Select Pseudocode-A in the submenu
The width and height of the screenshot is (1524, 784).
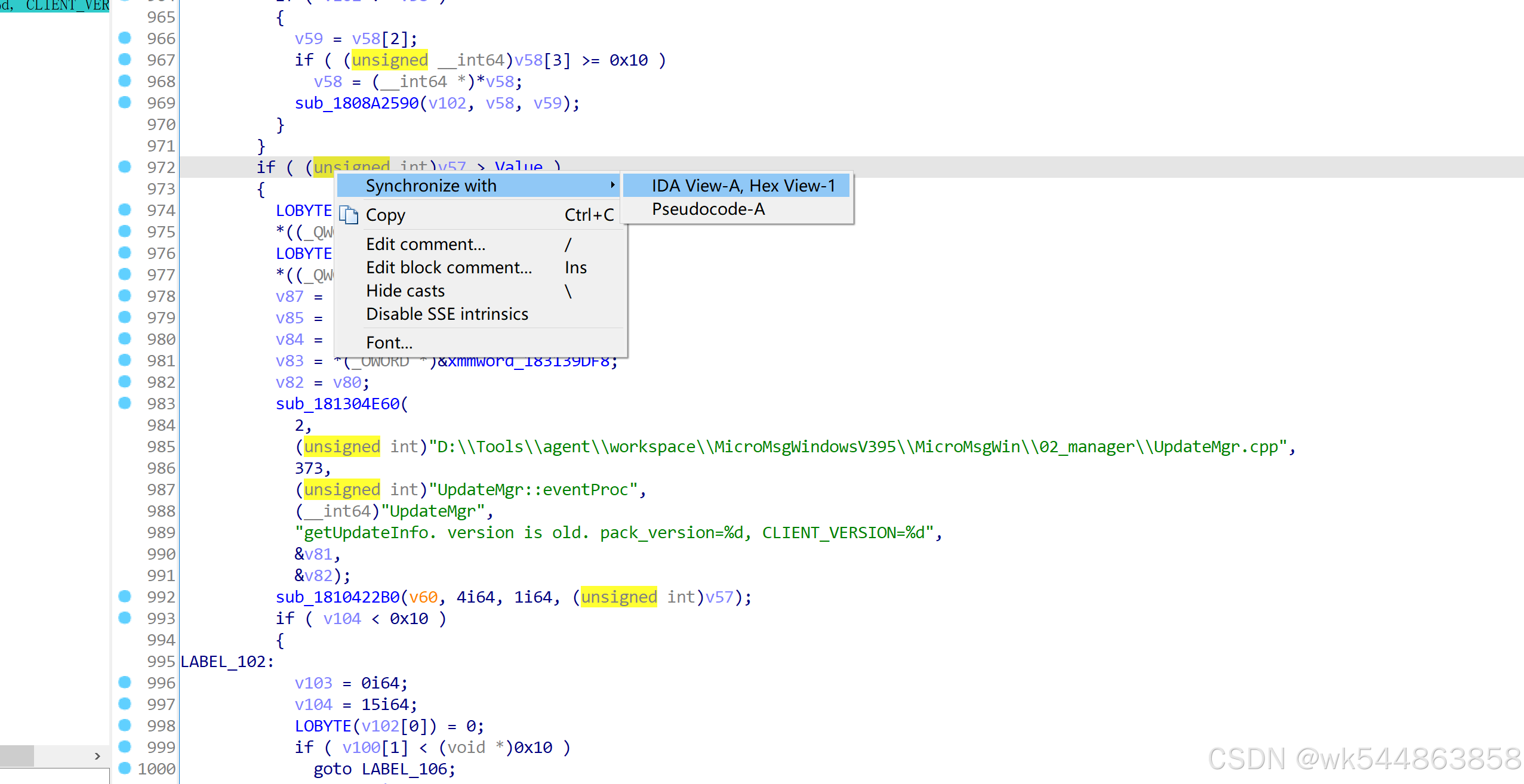(708, 209)
